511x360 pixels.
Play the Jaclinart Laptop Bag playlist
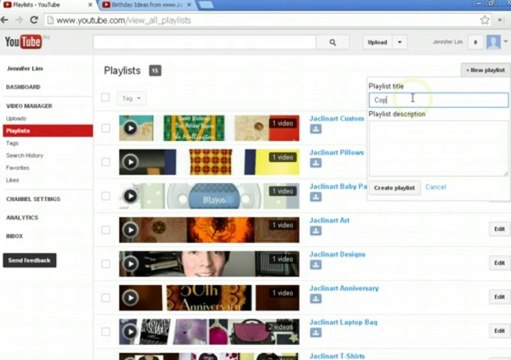pos(130,332)
